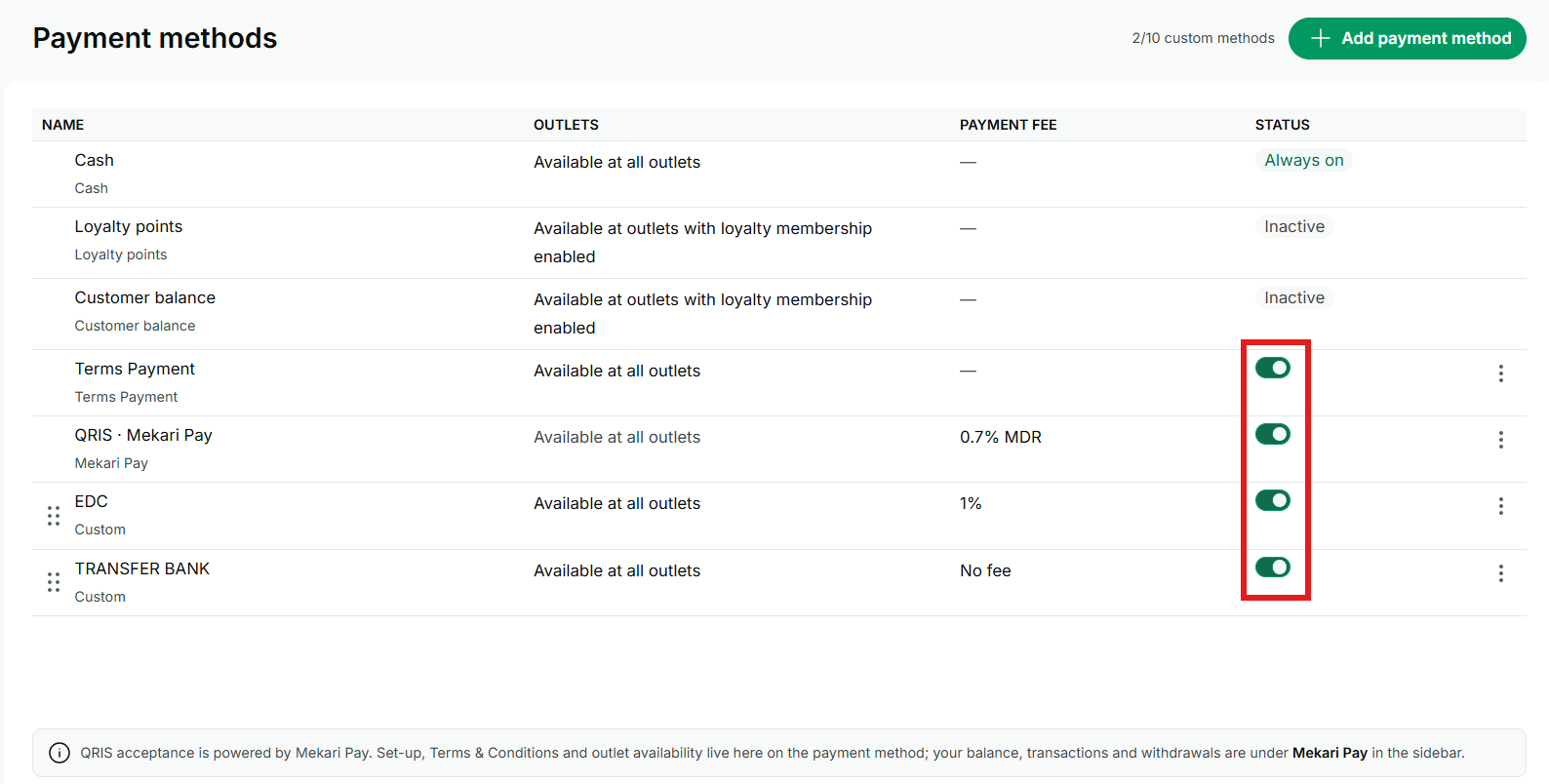
Task: Toggle the TRANSFER BANK payment method off
Action: pos(1273,567)
